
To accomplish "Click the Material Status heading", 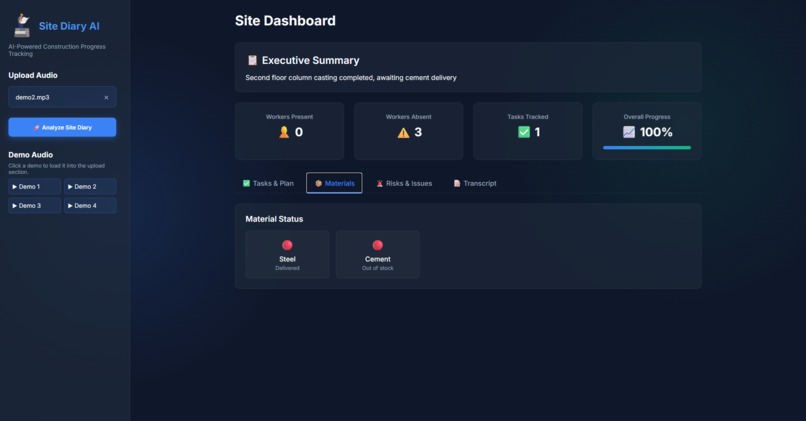I will coord(274,219).
